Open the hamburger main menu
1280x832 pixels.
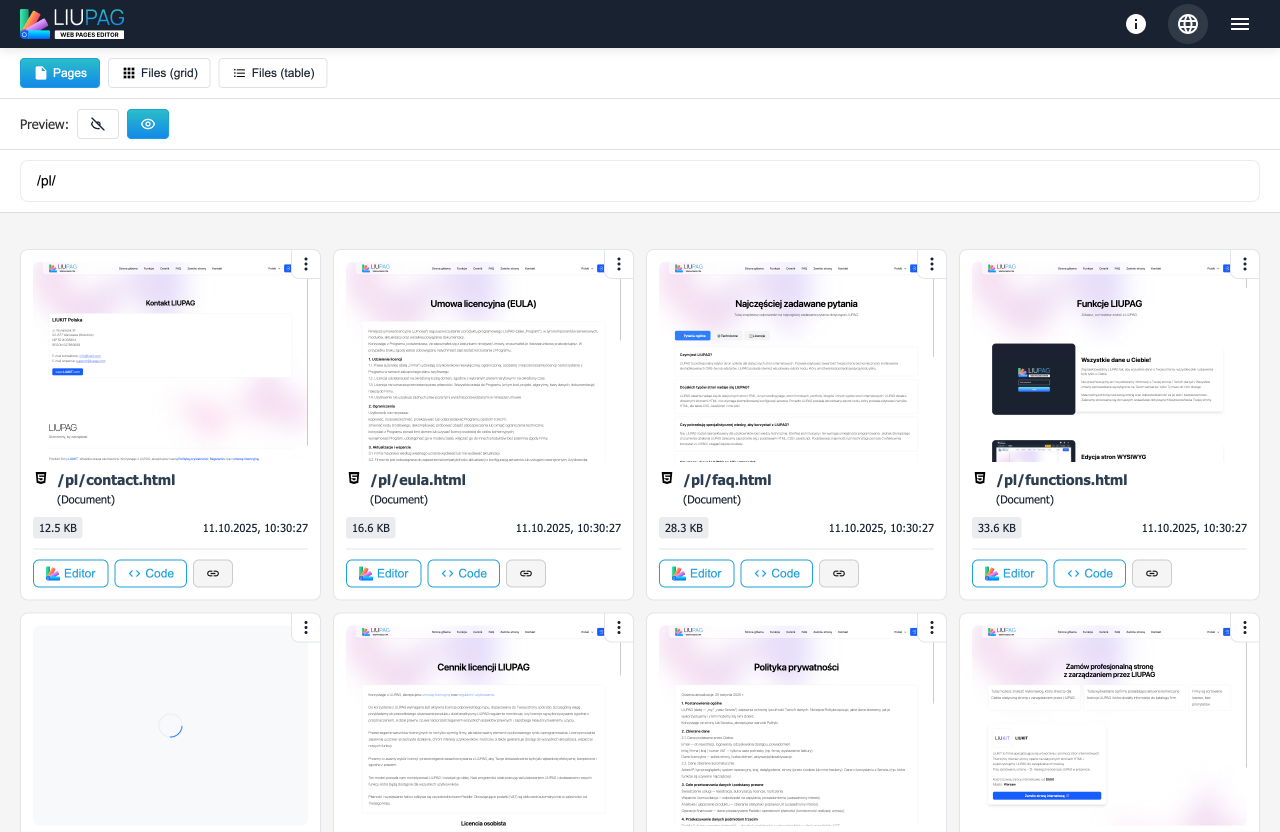1240,24
